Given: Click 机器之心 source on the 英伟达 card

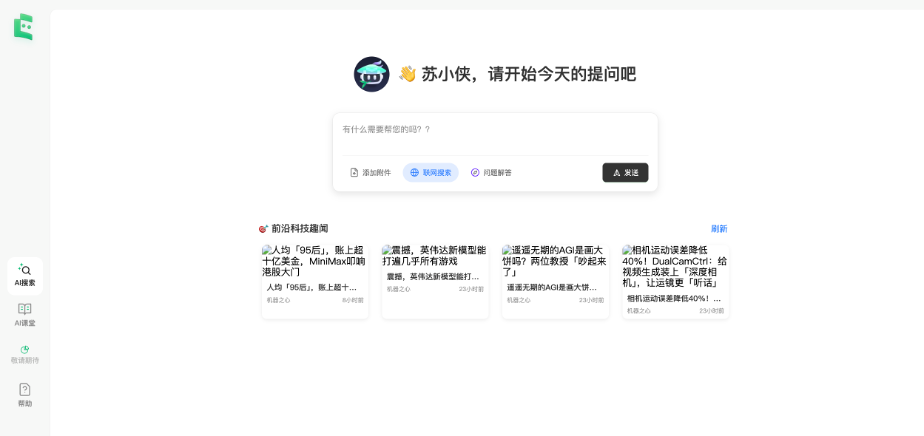Looking at the screenshot, I should click(398, 289).
